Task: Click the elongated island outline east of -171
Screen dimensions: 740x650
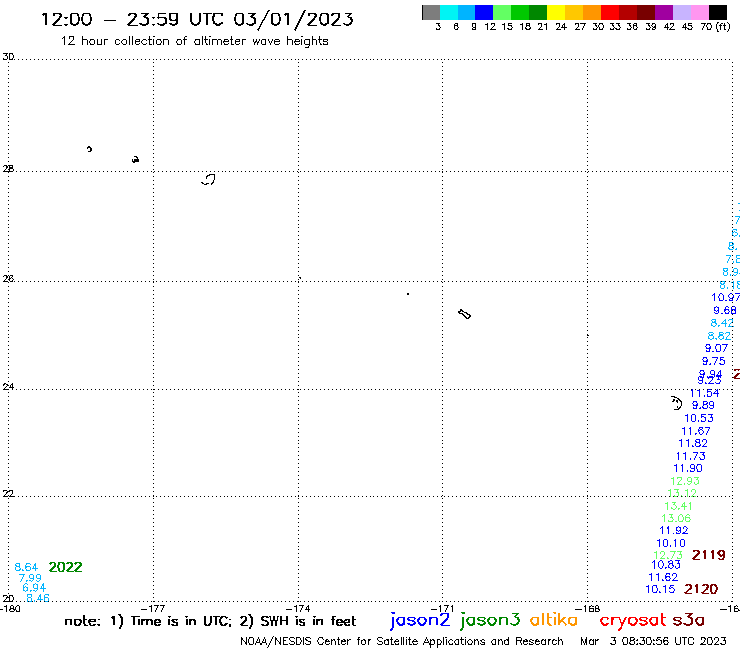Action: [x=464, y=314]
